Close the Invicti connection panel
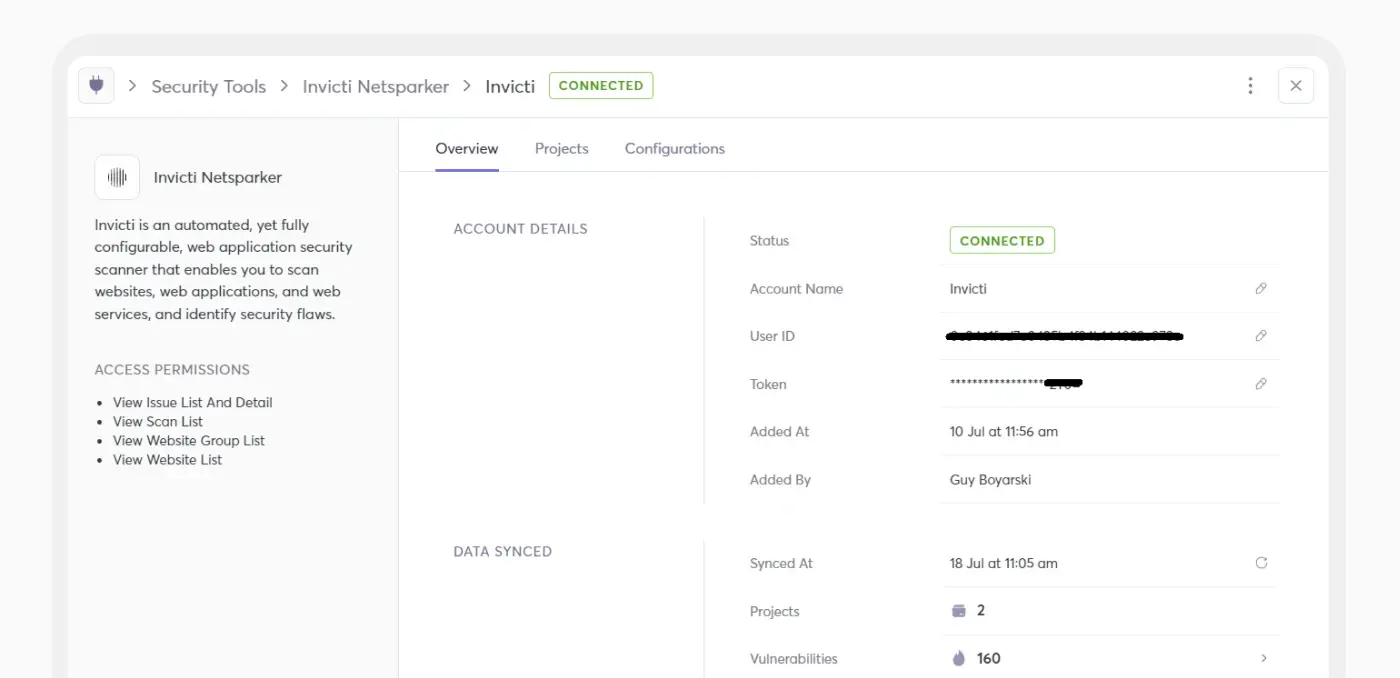 pyautogui.click(x=1295, y=86)
